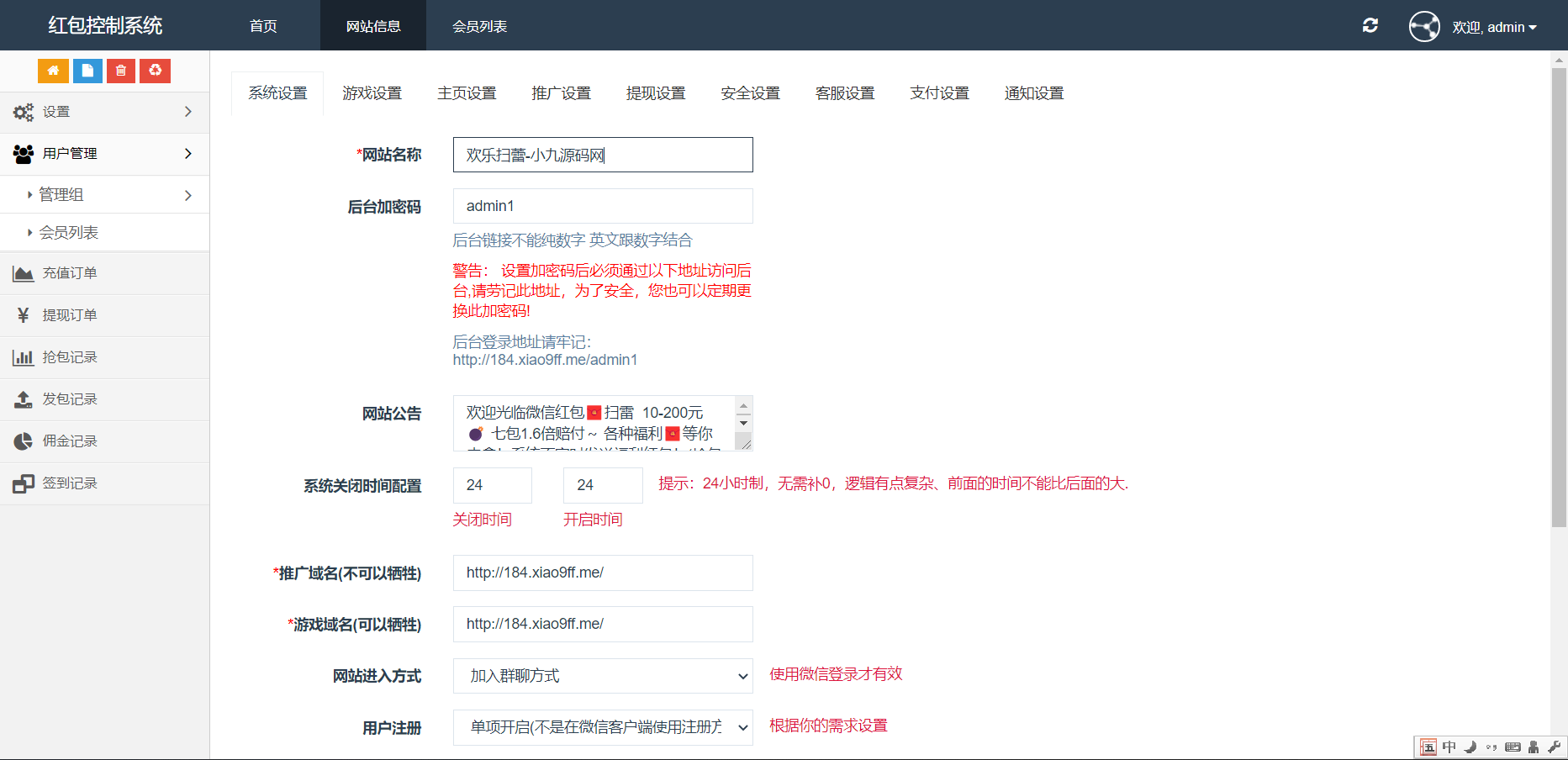Switch to the 游戏设置 tab
The height and width of the screenshot is (760, 1568).
pyautogui.click(x=372, y=93)
